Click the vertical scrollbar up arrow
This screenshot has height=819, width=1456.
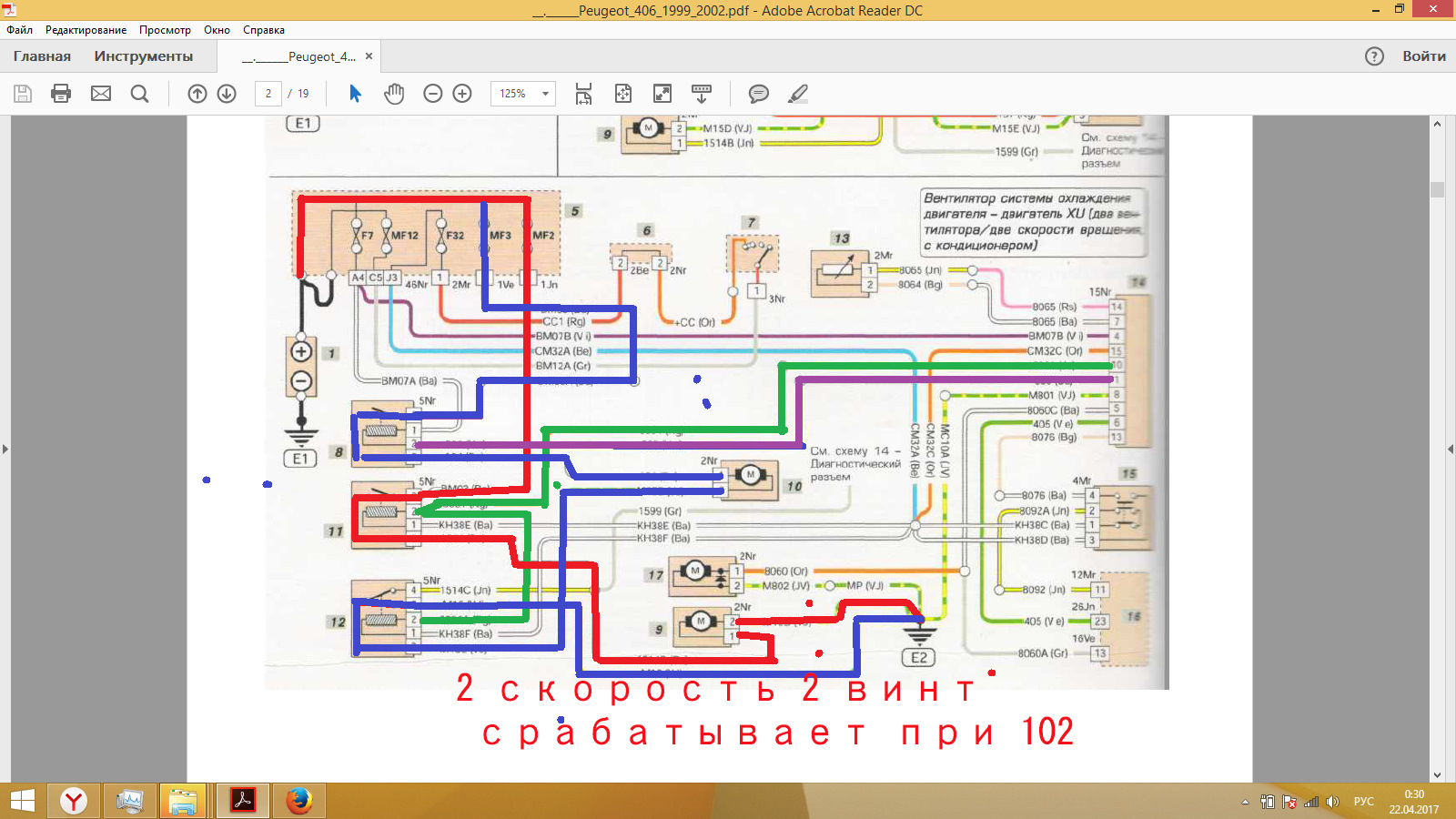(1437, 124)
